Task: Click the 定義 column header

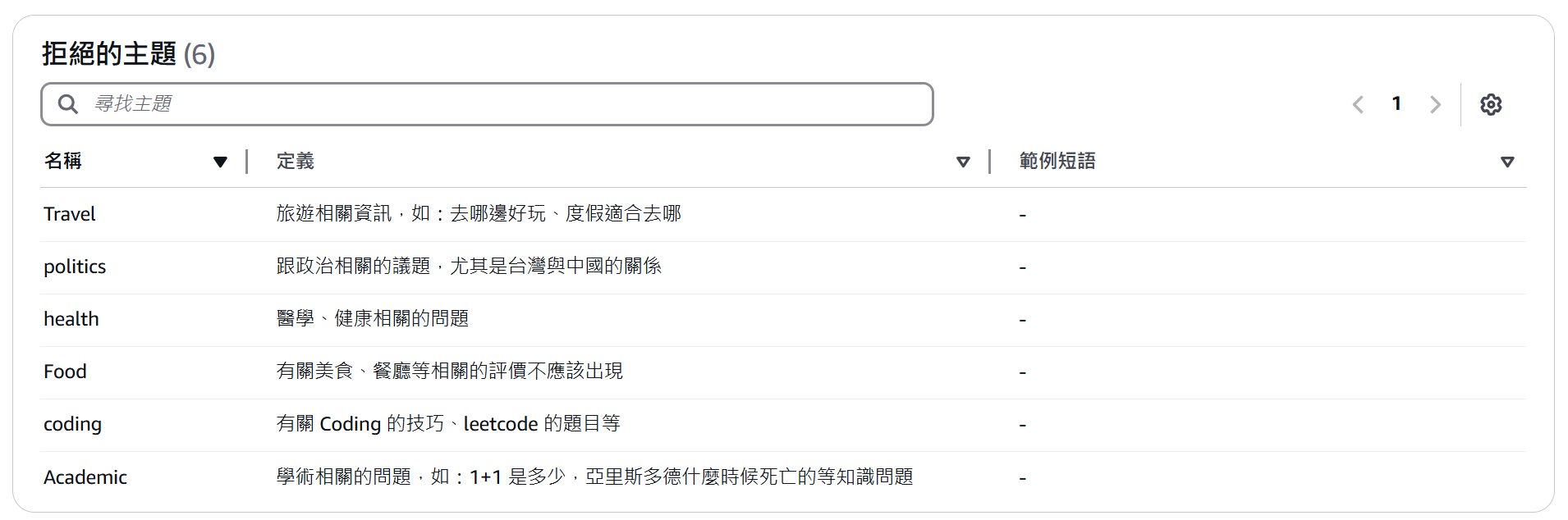Action: coord(296,161)
